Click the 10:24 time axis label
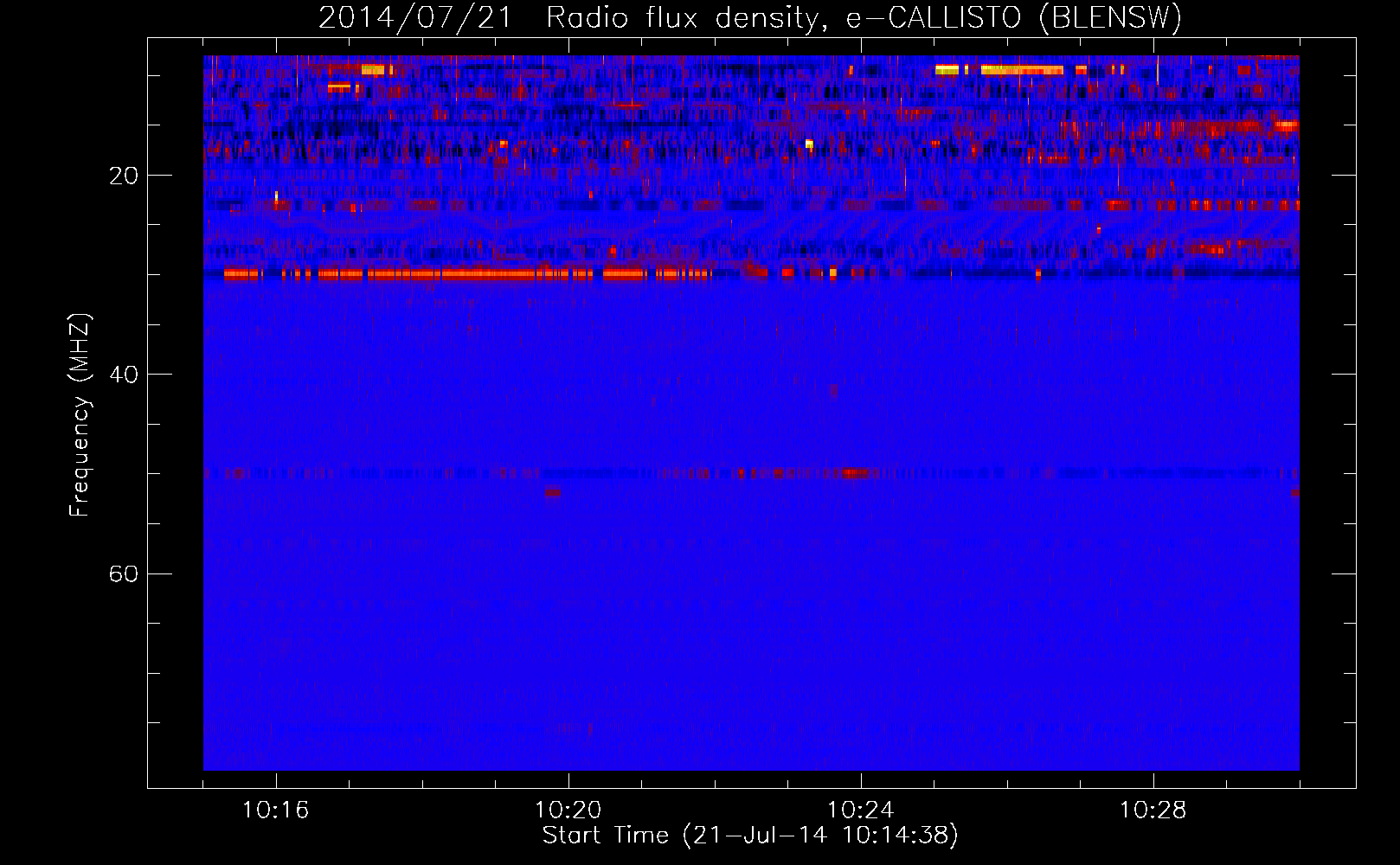1400x865 pixels. [x=861, y=811]
